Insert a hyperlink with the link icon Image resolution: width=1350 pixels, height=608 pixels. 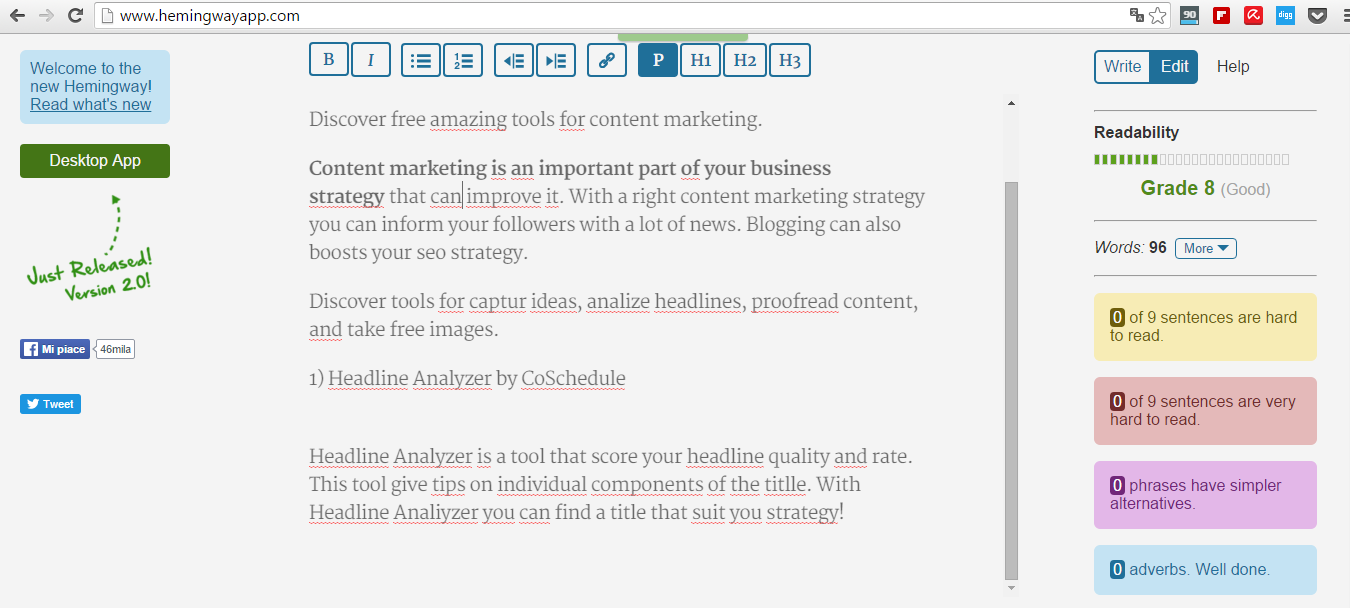coord(606,60)
